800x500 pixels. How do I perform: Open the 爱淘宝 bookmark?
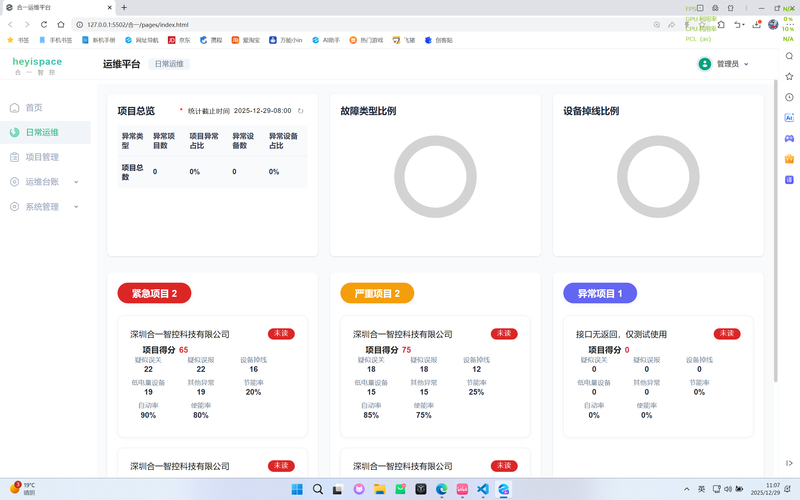click(245, 40)
